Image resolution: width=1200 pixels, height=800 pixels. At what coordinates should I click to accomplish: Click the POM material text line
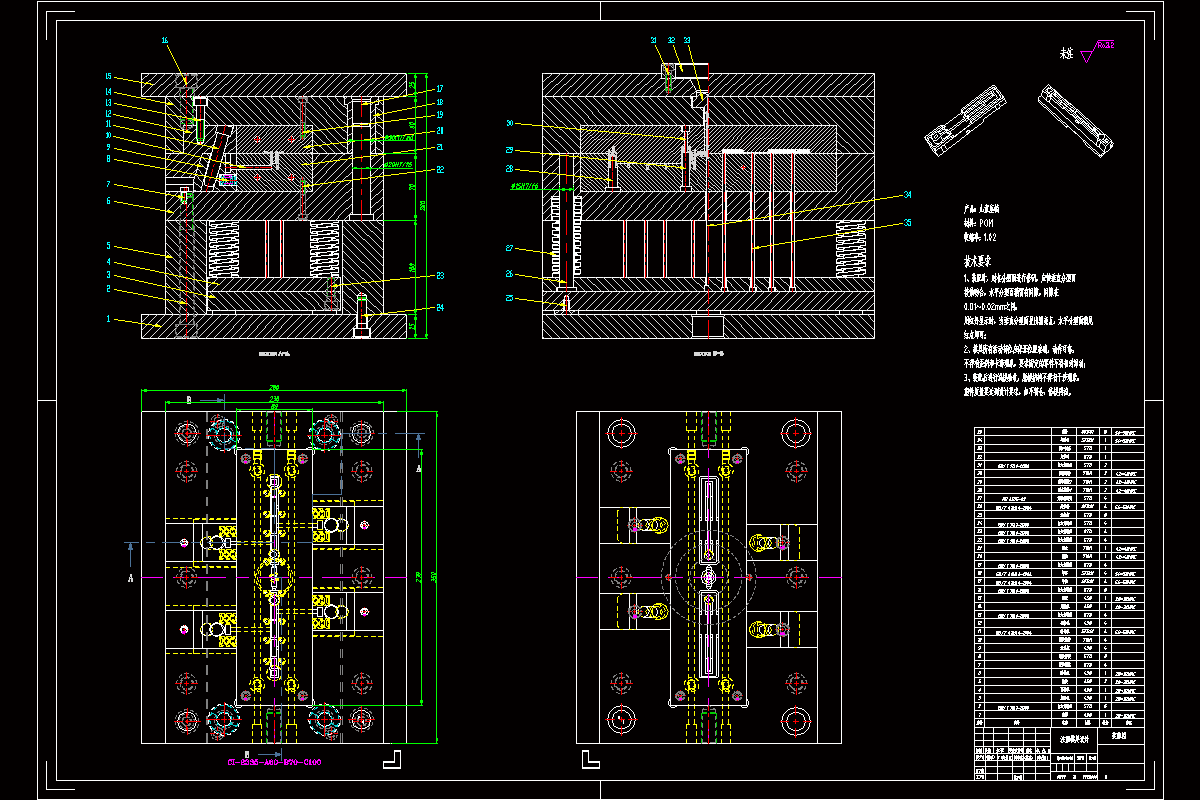[979, 223]
